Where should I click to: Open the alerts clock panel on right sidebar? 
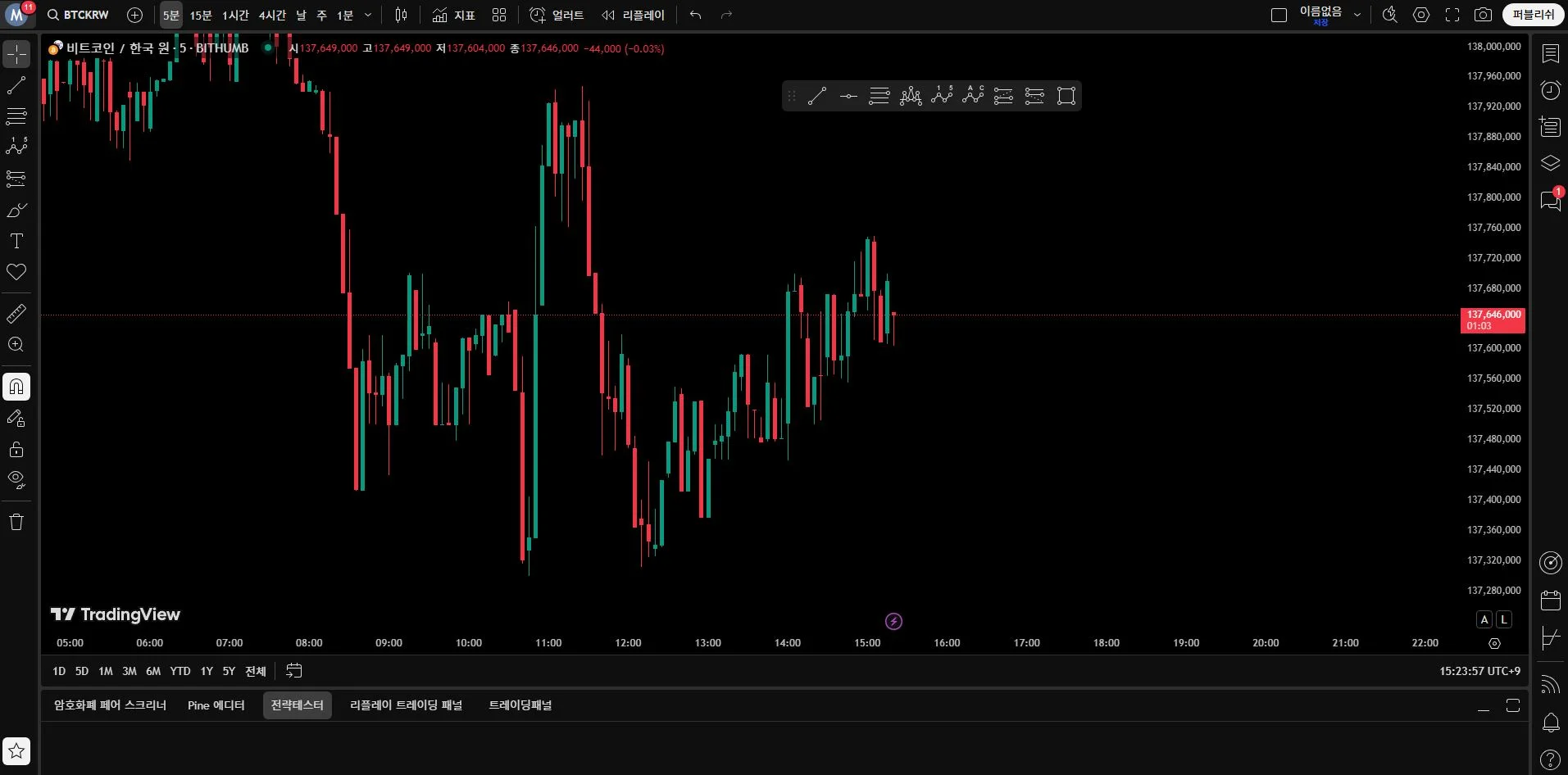pyautogui.click(x=1550, y=90)
